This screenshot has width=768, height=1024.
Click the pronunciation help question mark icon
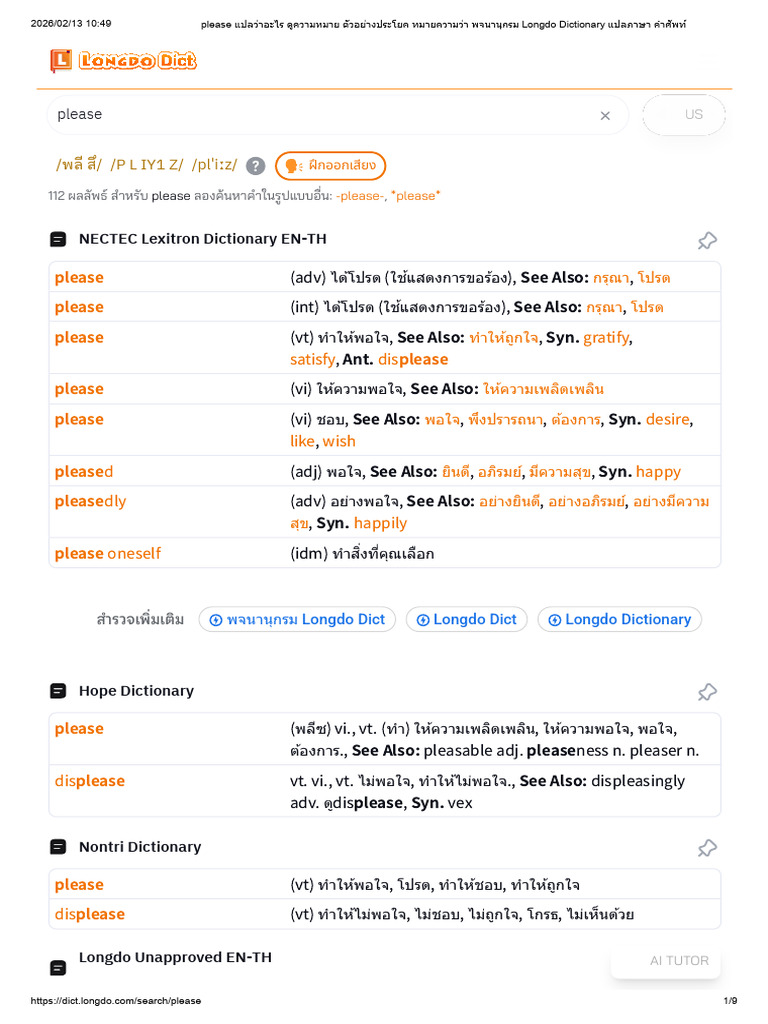coord(256,166)
